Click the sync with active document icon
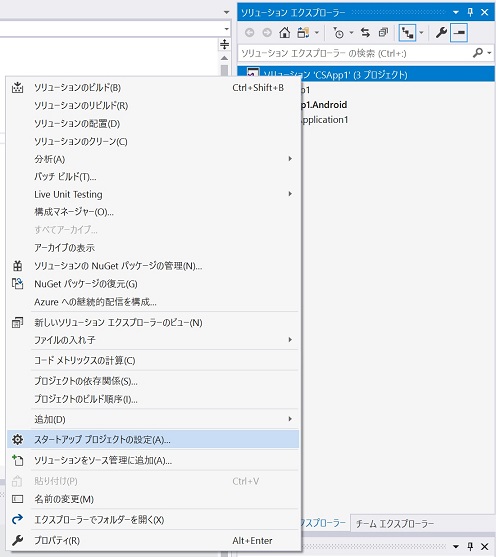Screen dimensions: 496x557 coord(365,33)
